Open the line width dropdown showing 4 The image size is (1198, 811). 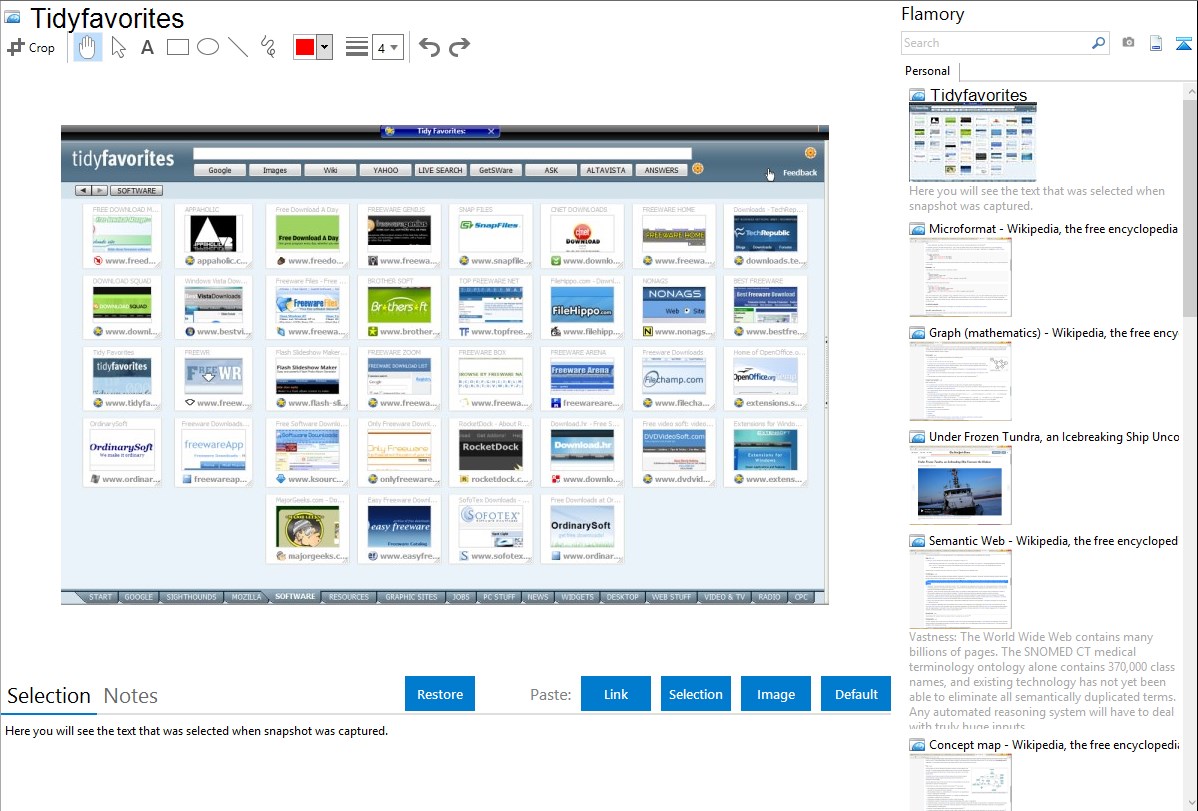tap(387, 47)
